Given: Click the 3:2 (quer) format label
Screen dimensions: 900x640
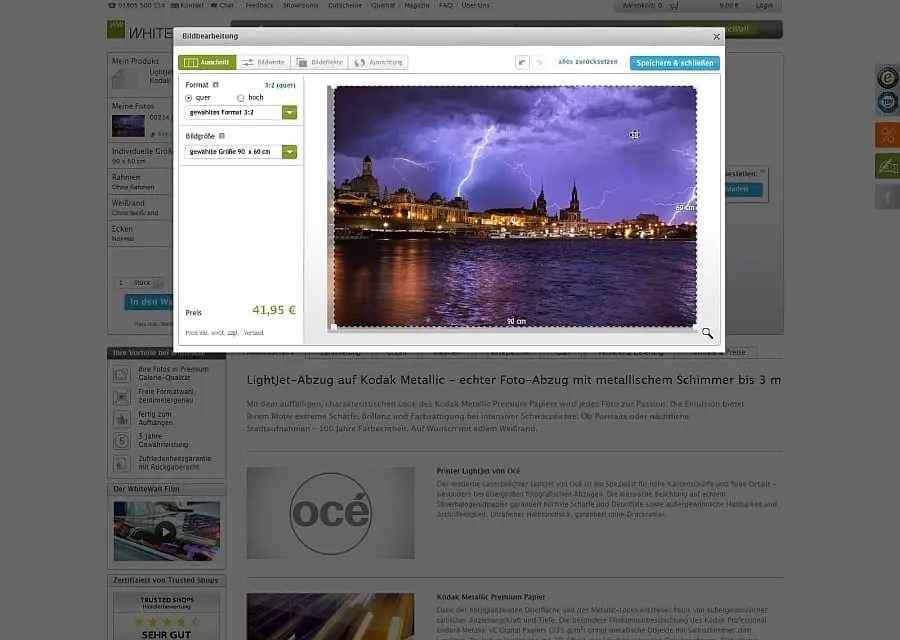Looking at the screenshot, I should (x=280, y=85).
